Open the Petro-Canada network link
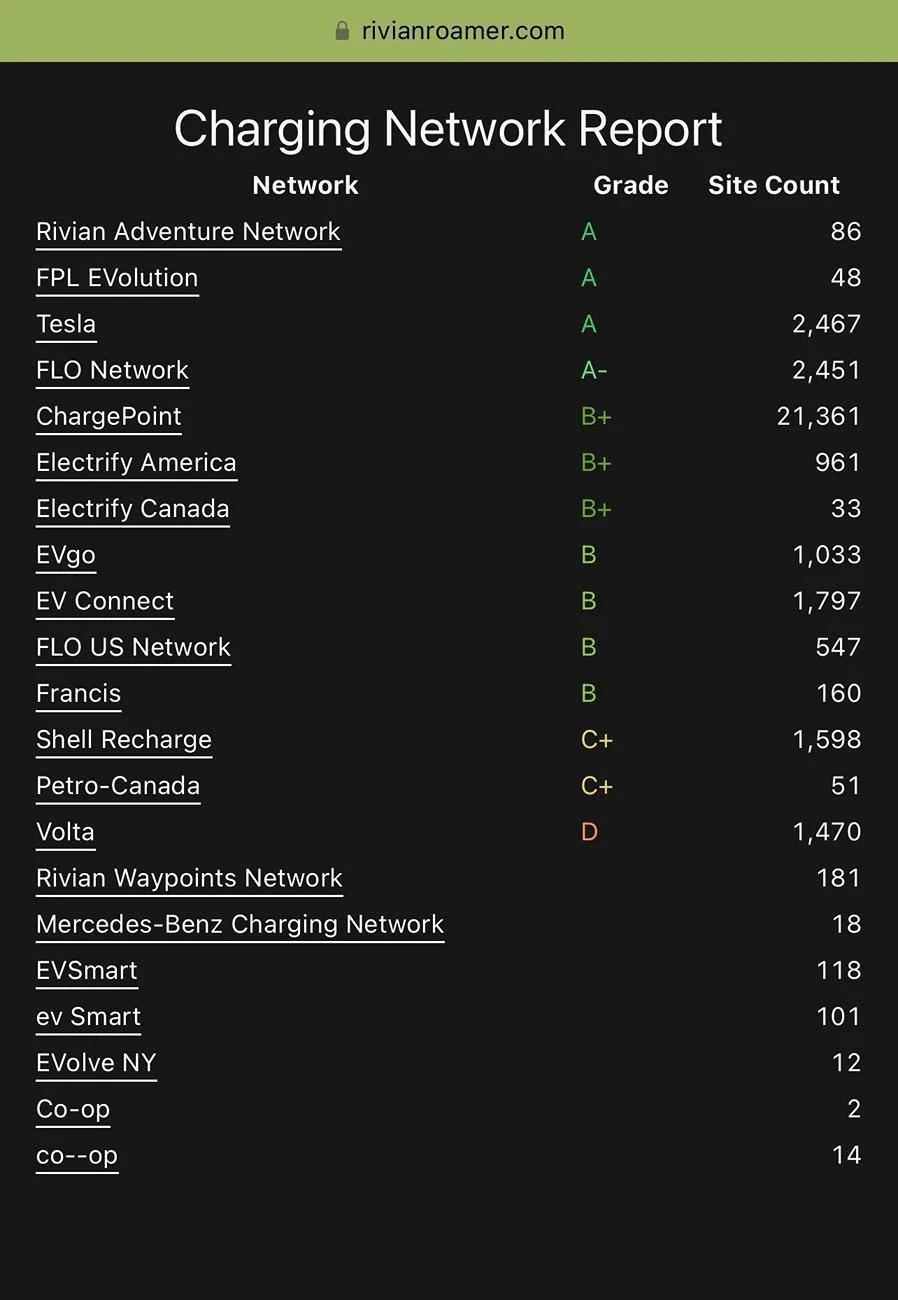Screen dimensions: 898x1300 pyautogui.click(x=118, y=786)
